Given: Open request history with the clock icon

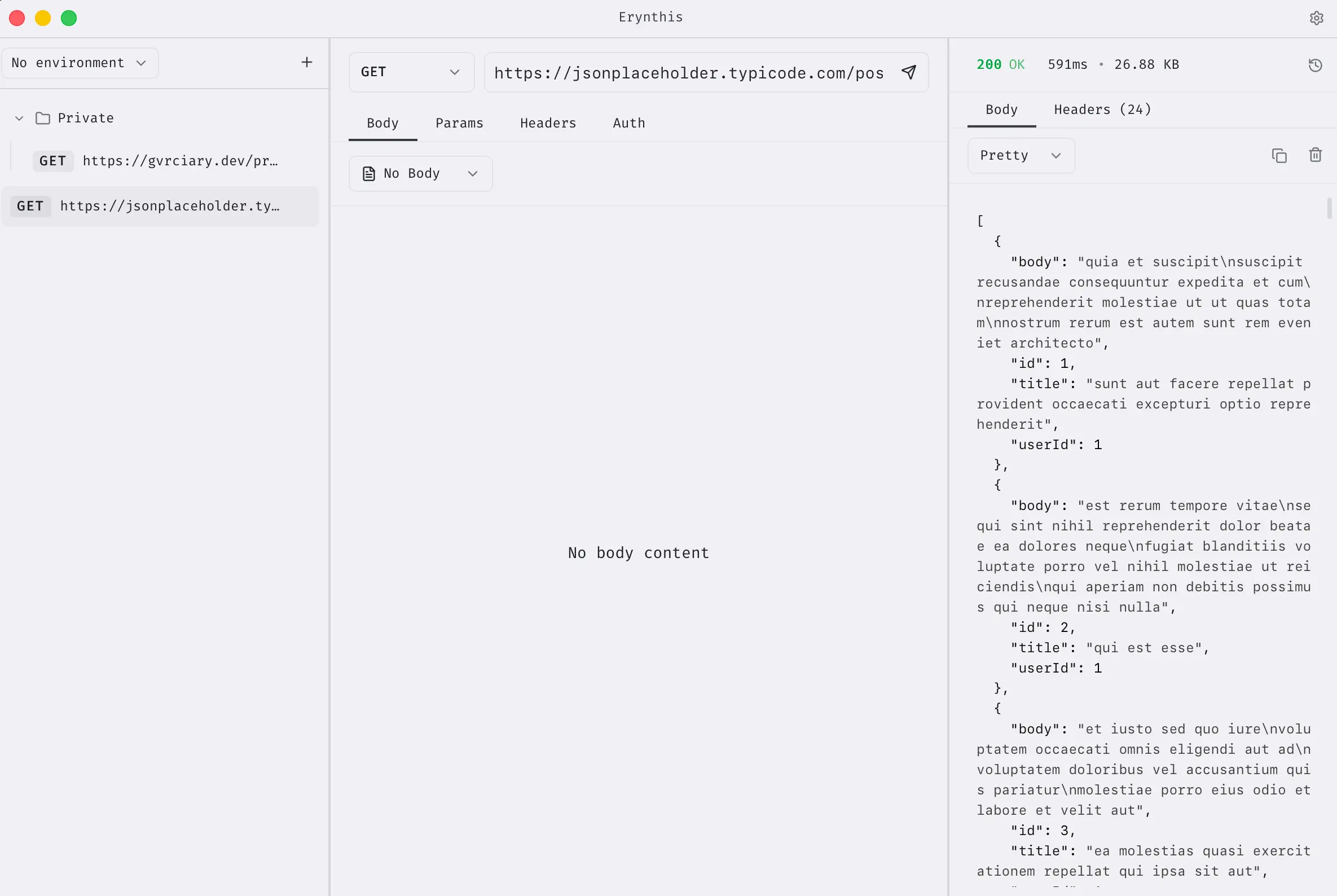Looking at the screenshot, I should pos(1316,64).
